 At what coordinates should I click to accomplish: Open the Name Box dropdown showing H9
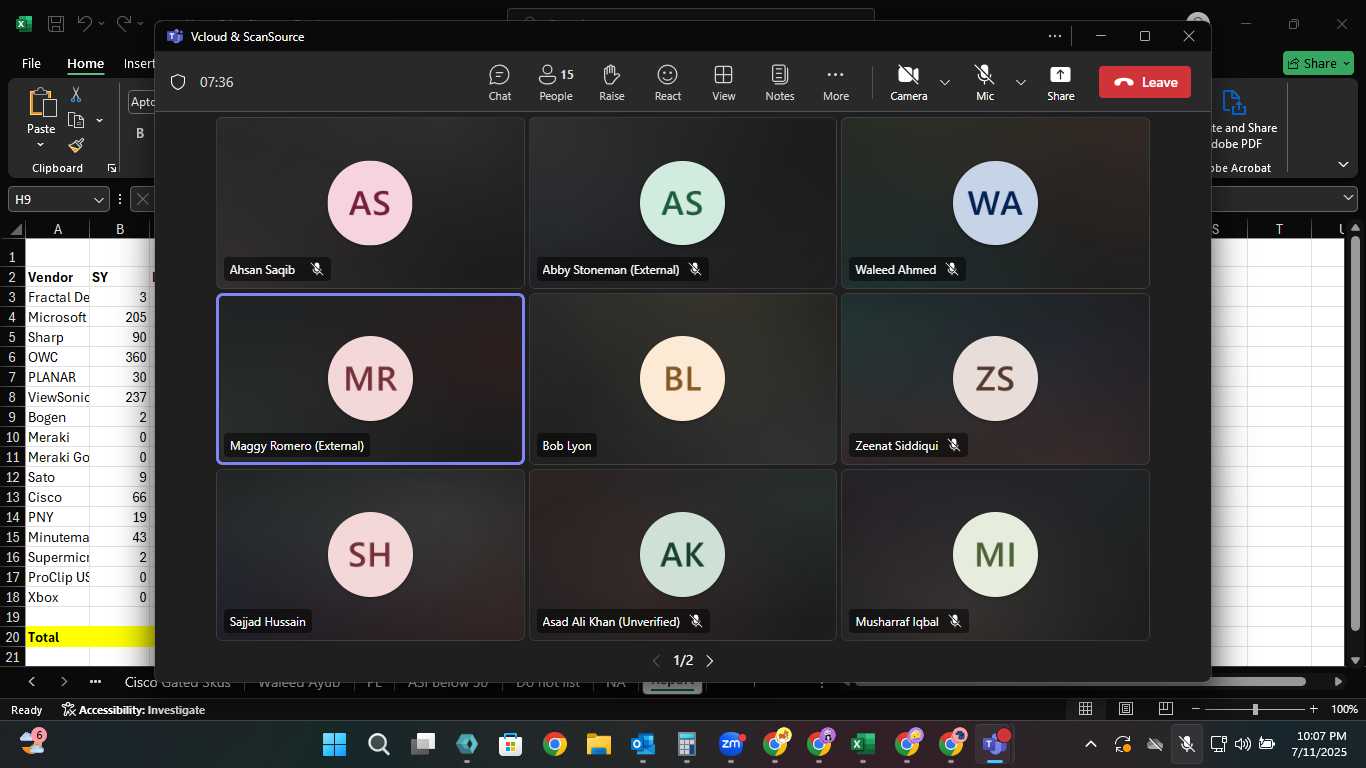99,200
